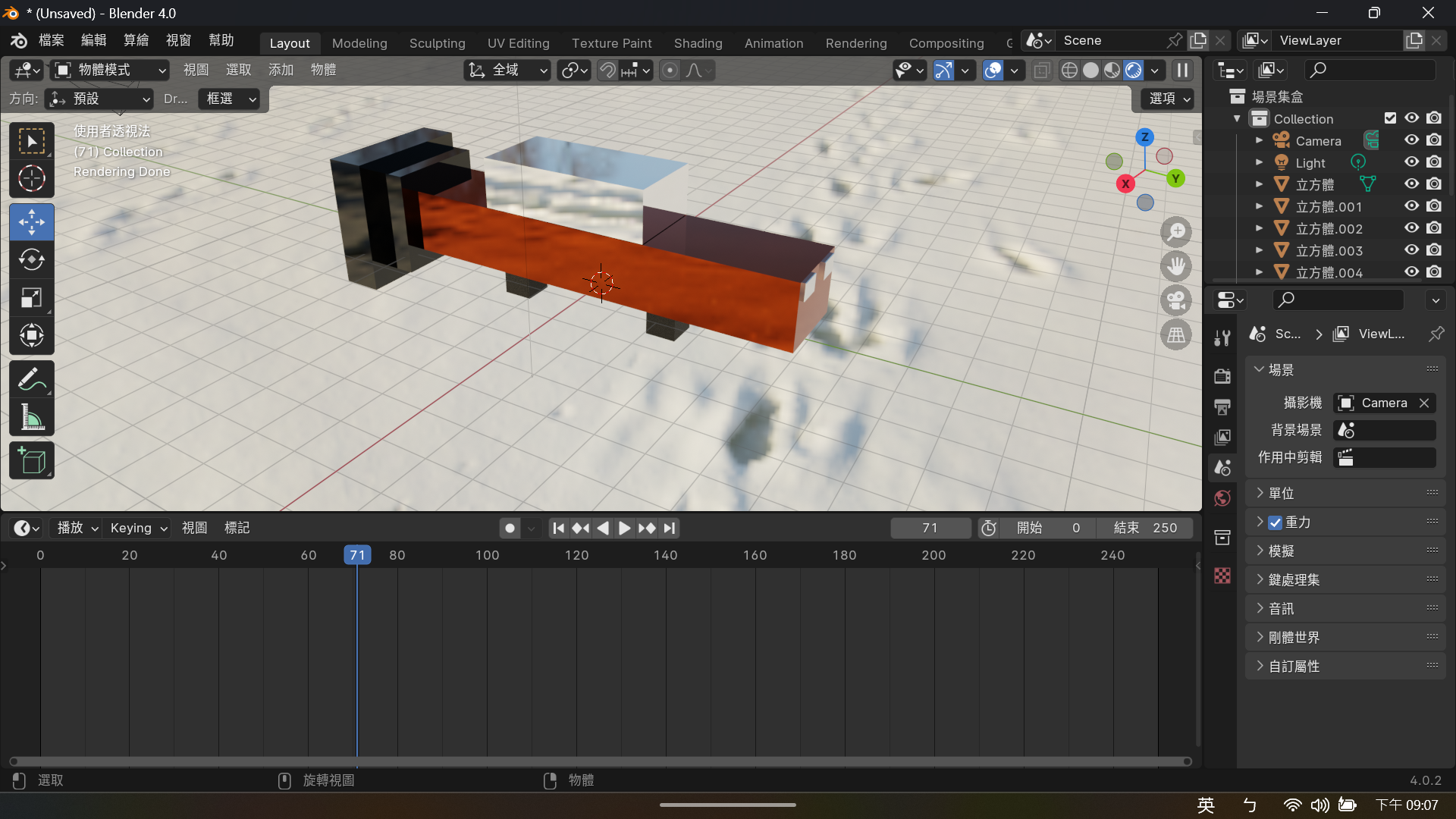Switch to the Modeling workspace tab

tap(359, 43)
